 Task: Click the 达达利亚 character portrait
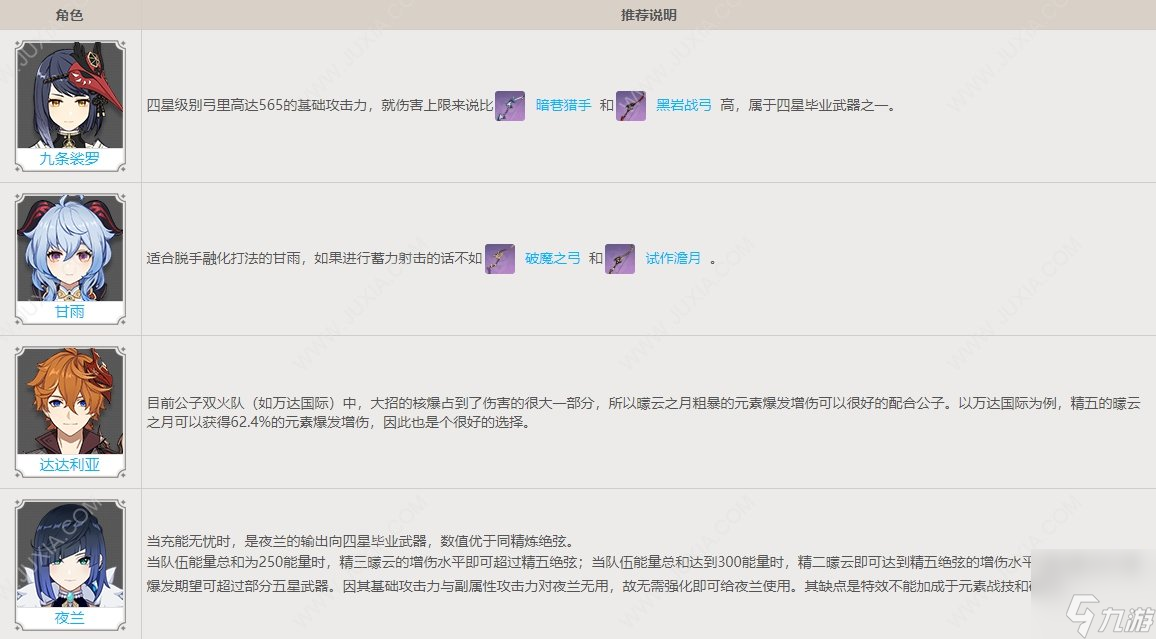(x=70, y=402)
